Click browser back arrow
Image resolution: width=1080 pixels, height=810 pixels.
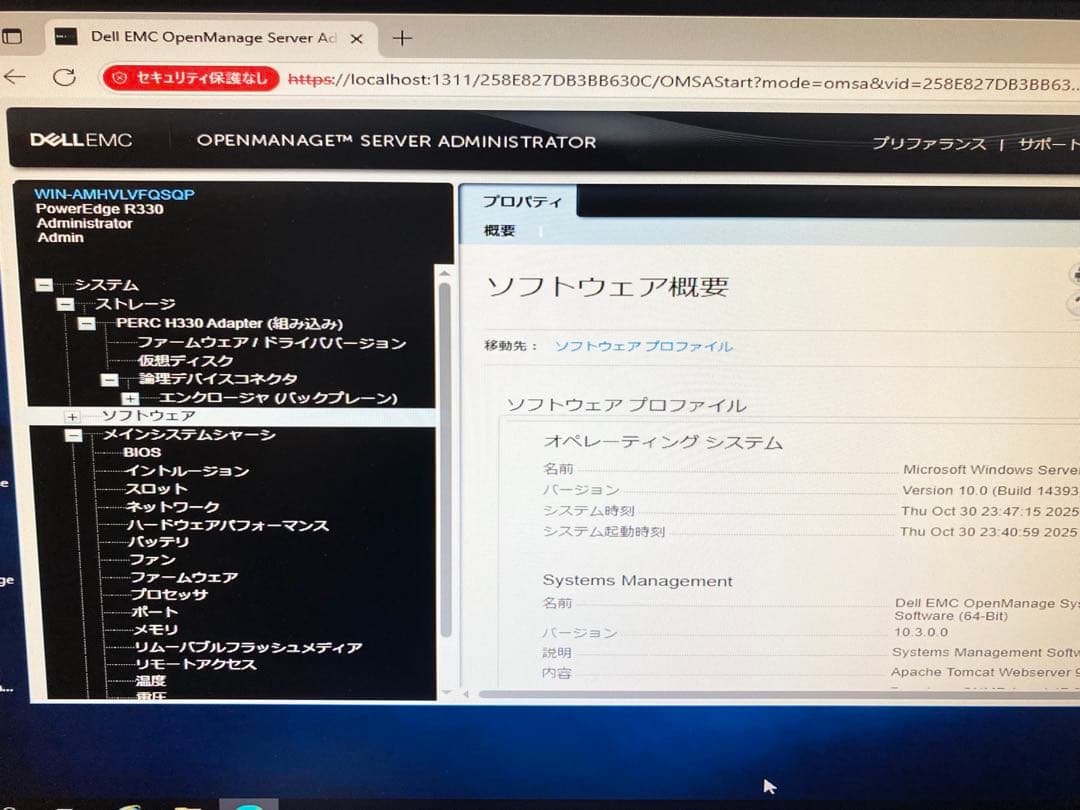14,77
